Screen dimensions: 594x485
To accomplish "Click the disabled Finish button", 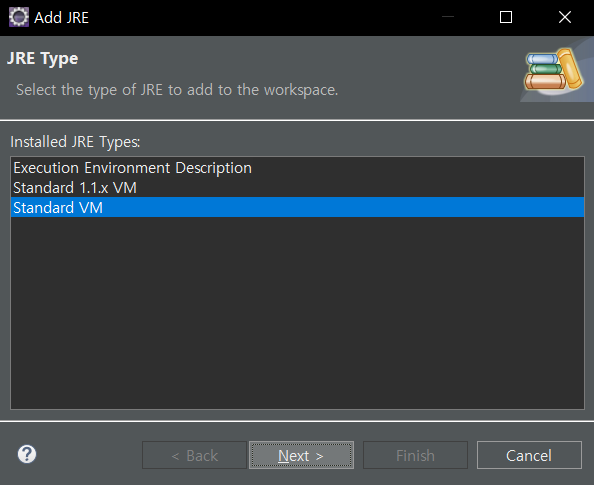I will pyautogui.click(x=415, y=455).
